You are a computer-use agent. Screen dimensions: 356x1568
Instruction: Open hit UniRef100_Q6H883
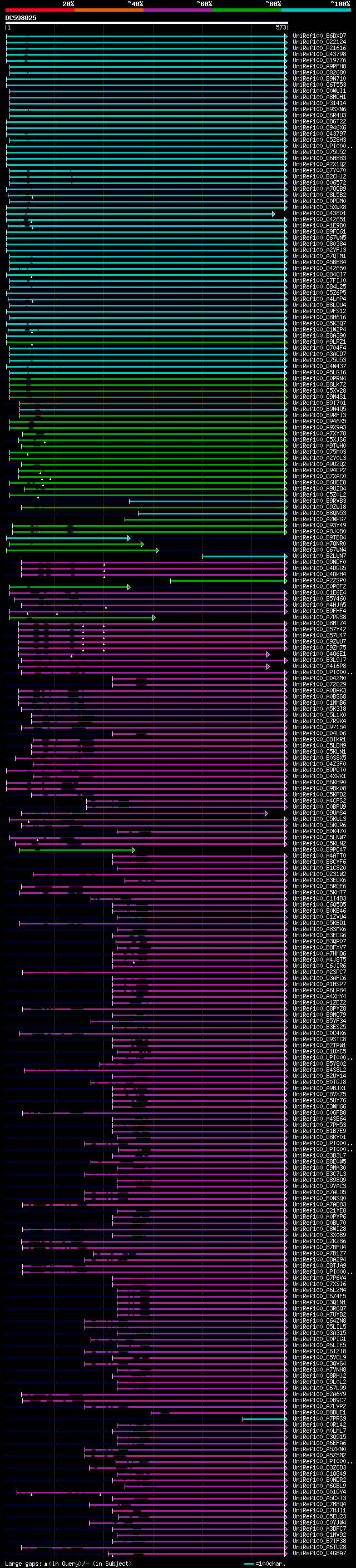point(319,159)
